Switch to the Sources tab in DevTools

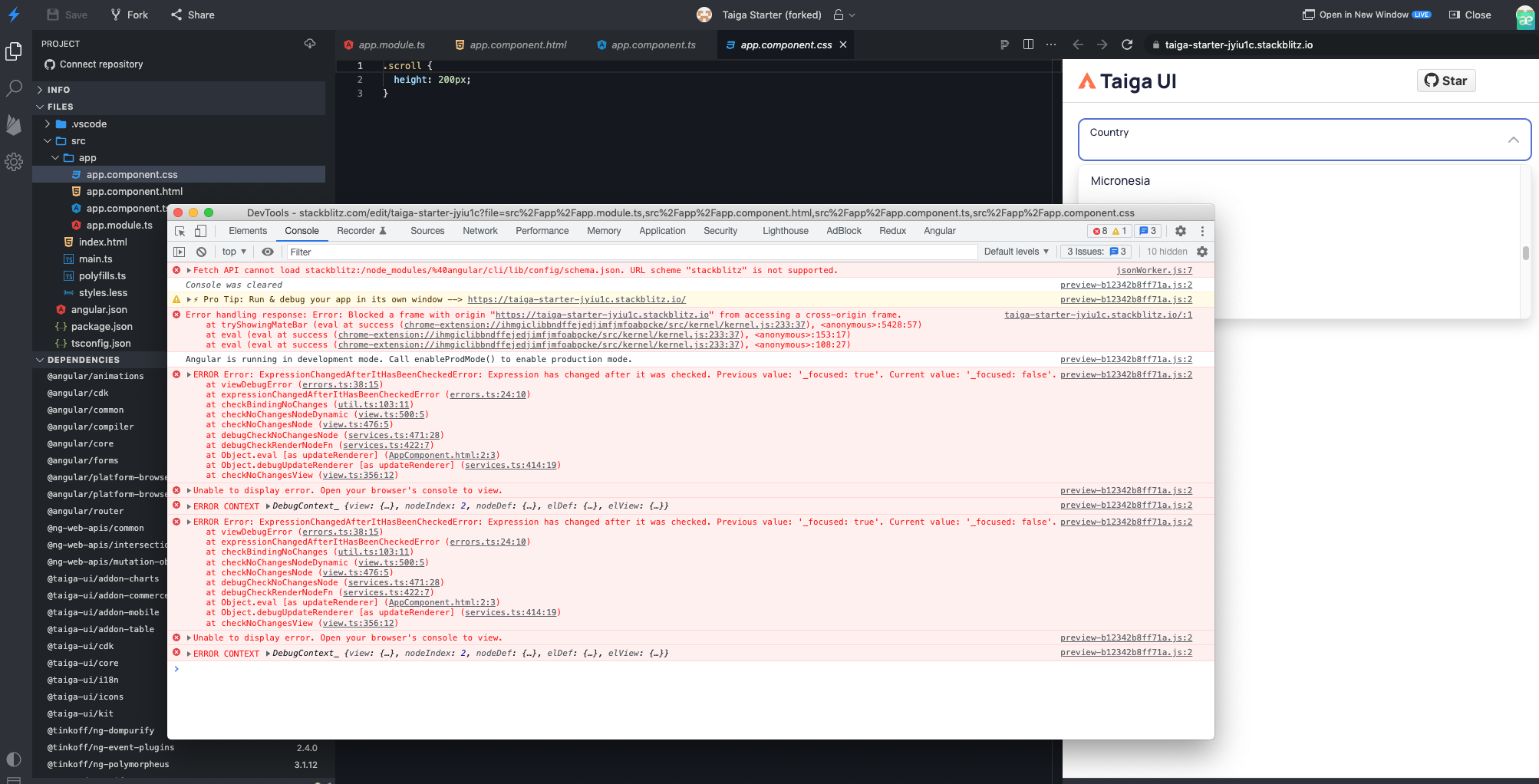tap(427, 231)
